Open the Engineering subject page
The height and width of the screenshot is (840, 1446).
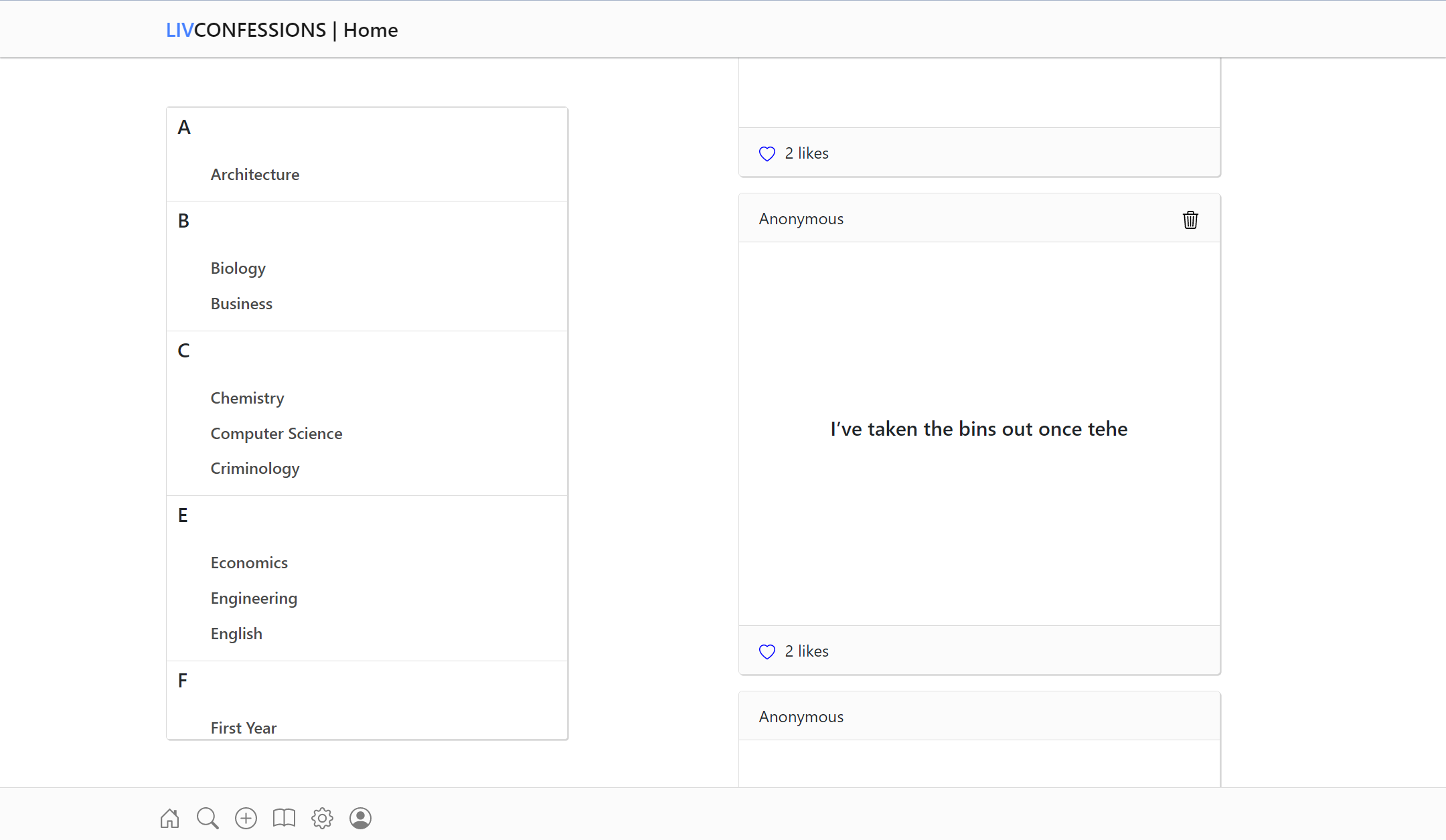click(254, 598)
